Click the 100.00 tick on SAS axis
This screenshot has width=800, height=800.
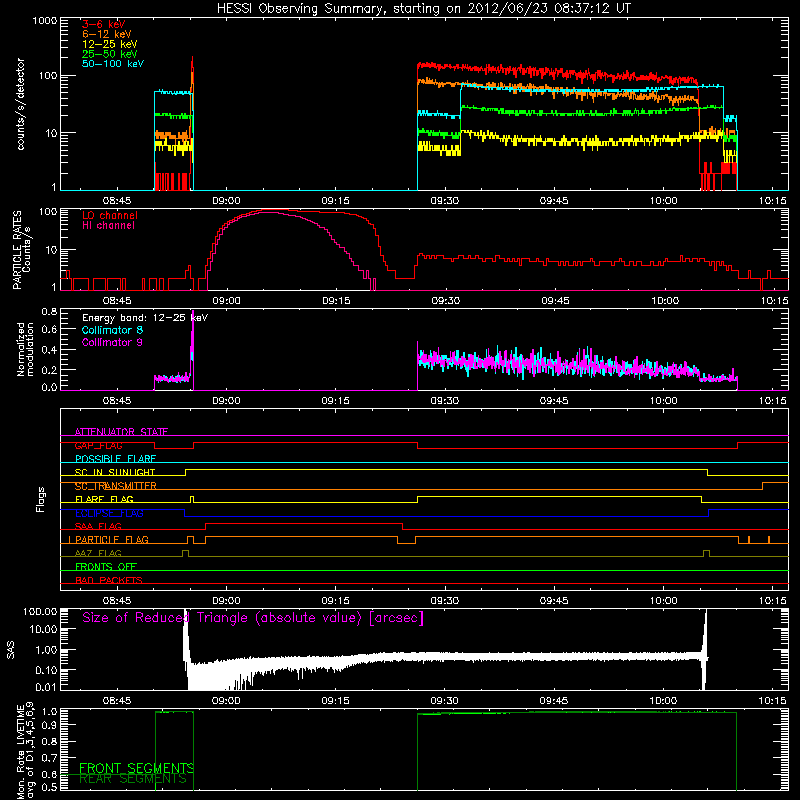(40, 611)
